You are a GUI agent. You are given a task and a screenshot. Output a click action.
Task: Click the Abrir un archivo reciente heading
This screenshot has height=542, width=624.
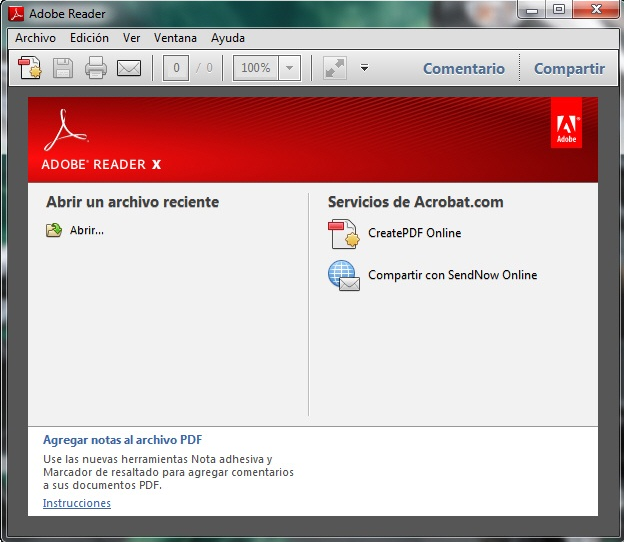coord(133,202)
